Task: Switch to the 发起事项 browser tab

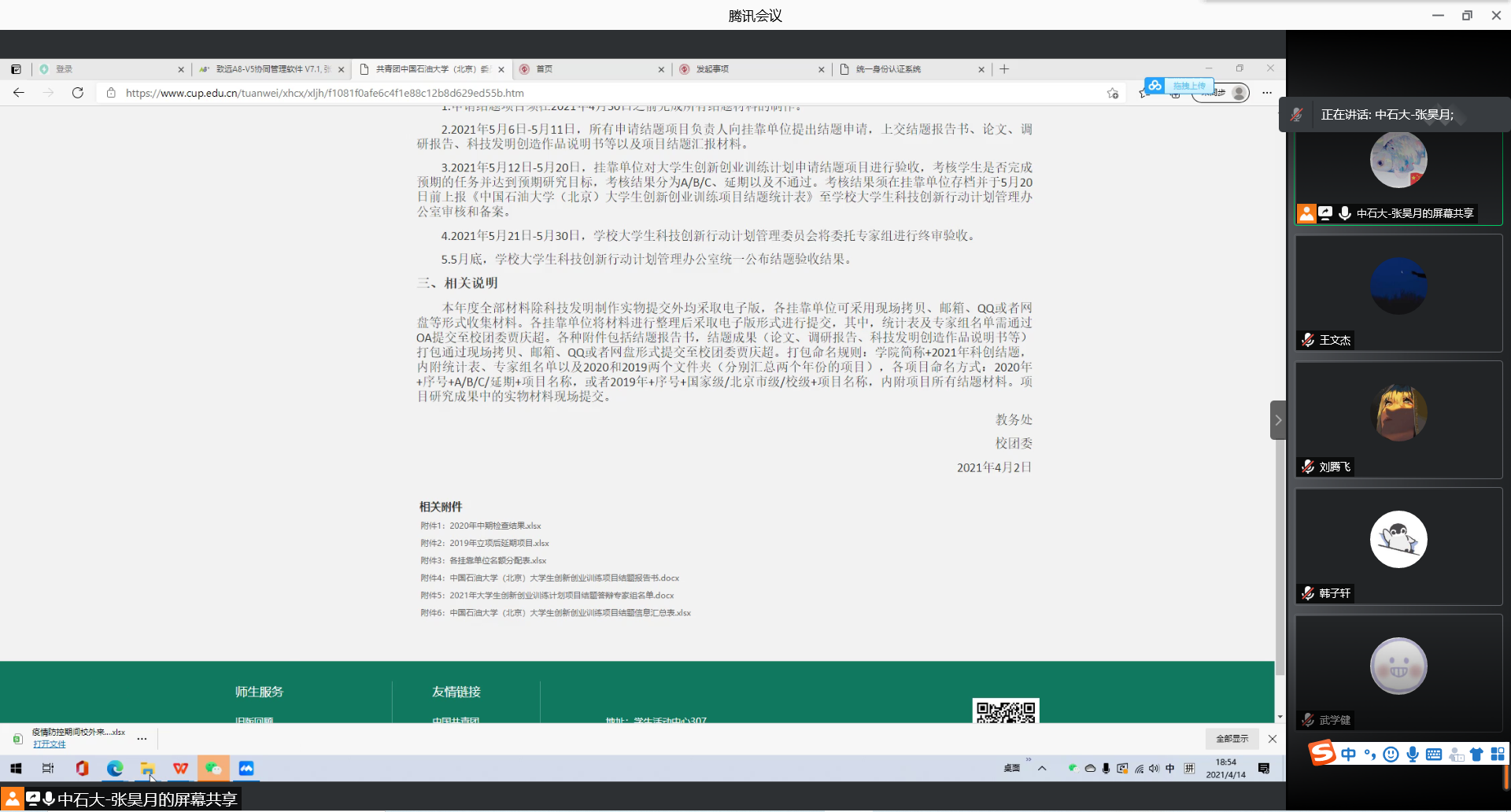Action: pos(712,69)
